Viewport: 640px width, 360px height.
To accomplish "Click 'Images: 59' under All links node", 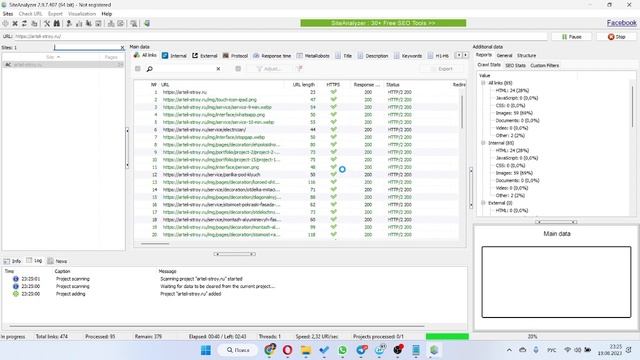I will click(514, 113).
